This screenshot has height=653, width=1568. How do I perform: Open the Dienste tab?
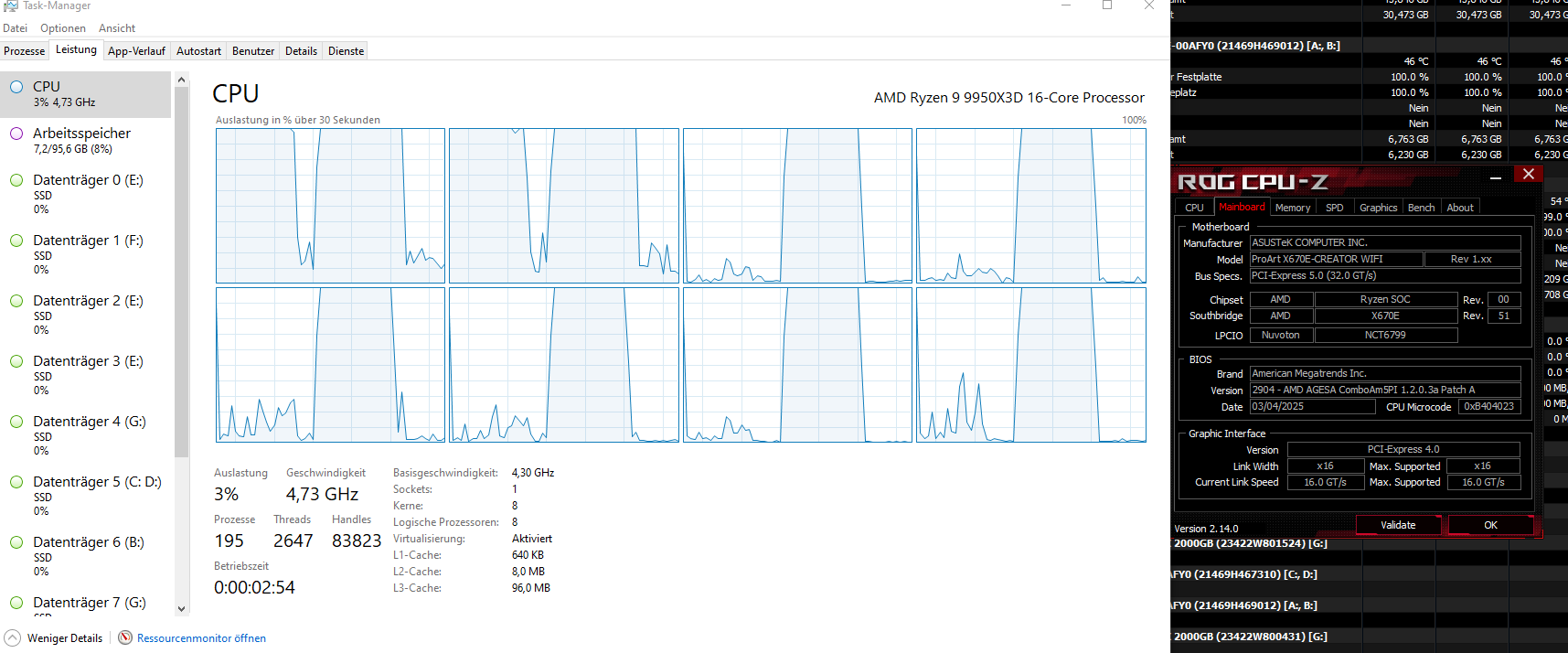(346, 51)
